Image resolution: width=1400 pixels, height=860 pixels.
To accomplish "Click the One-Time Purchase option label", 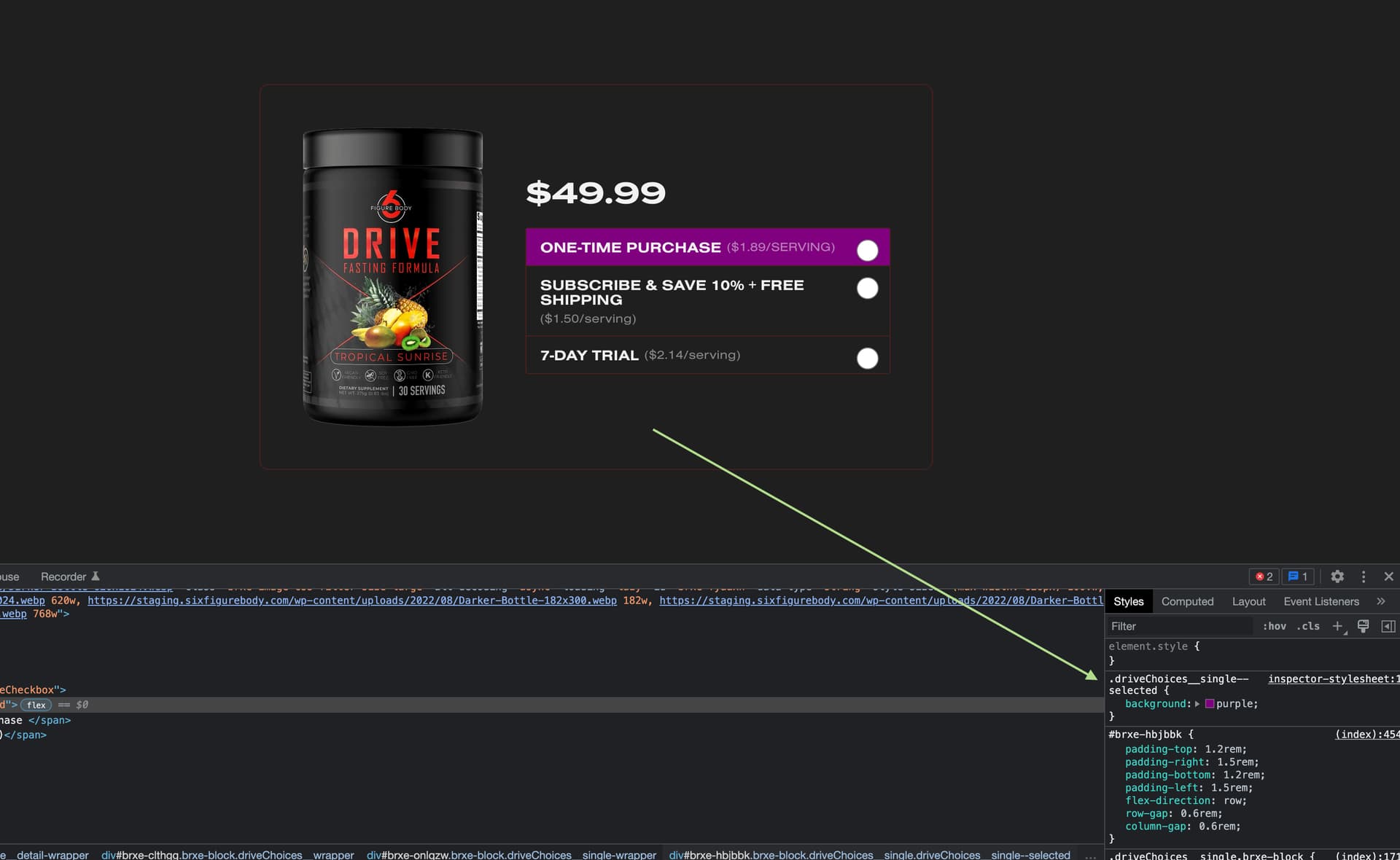I will coord(630,247).
